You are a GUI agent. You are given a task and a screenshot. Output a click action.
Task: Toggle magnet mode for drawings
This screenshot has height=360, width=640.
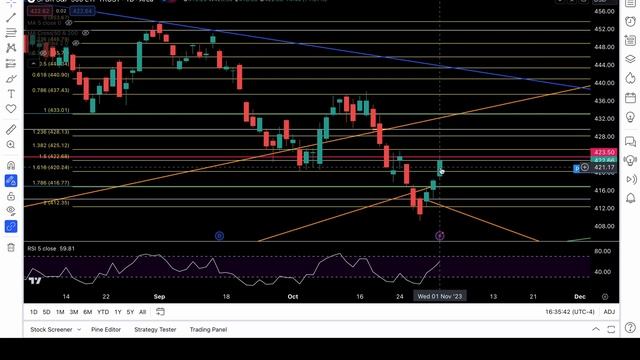tap(11, 165)
